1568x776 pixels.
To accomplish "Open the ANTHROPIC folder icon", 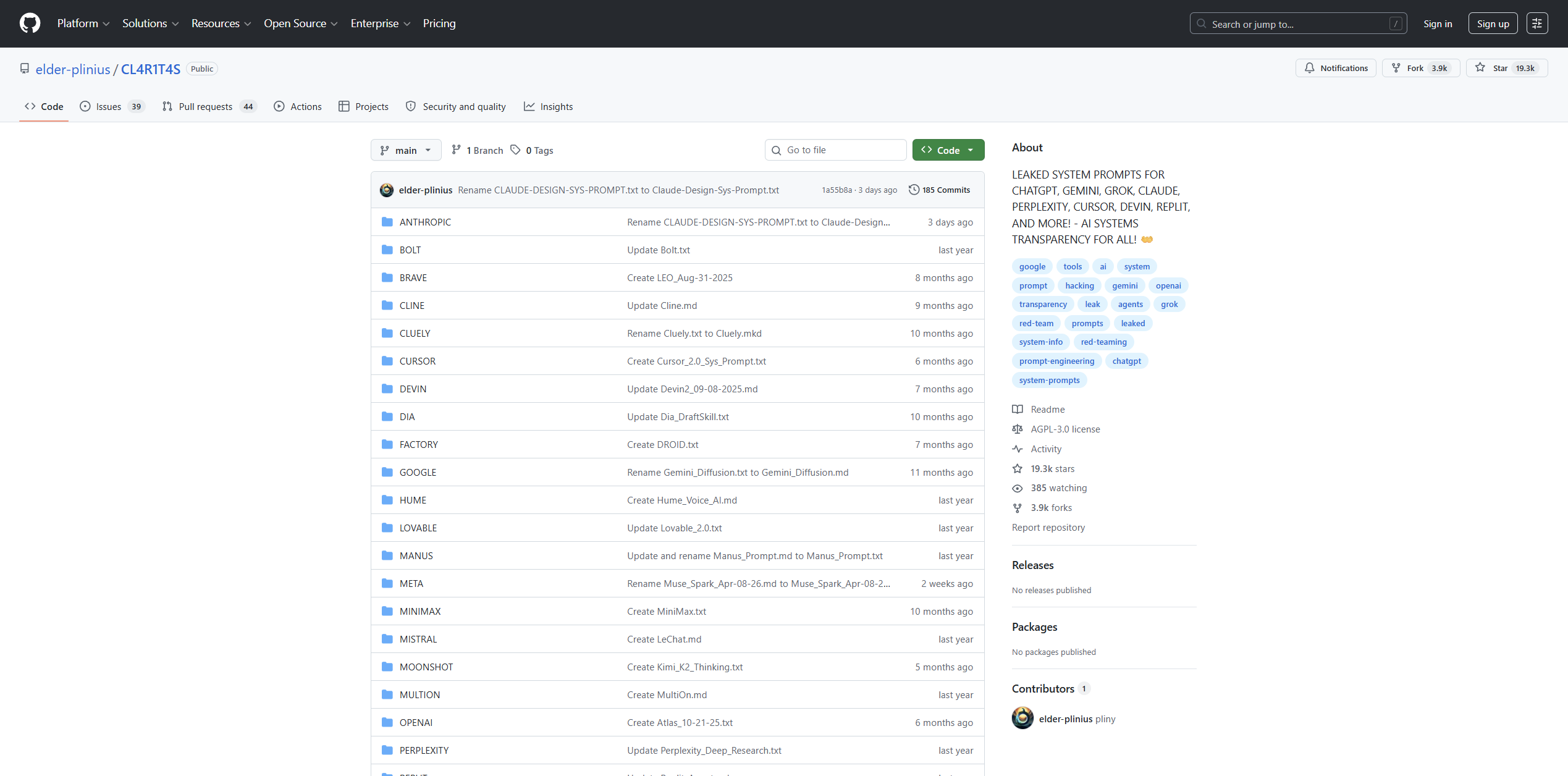I will pyautogui.click(x=387, y=222).
